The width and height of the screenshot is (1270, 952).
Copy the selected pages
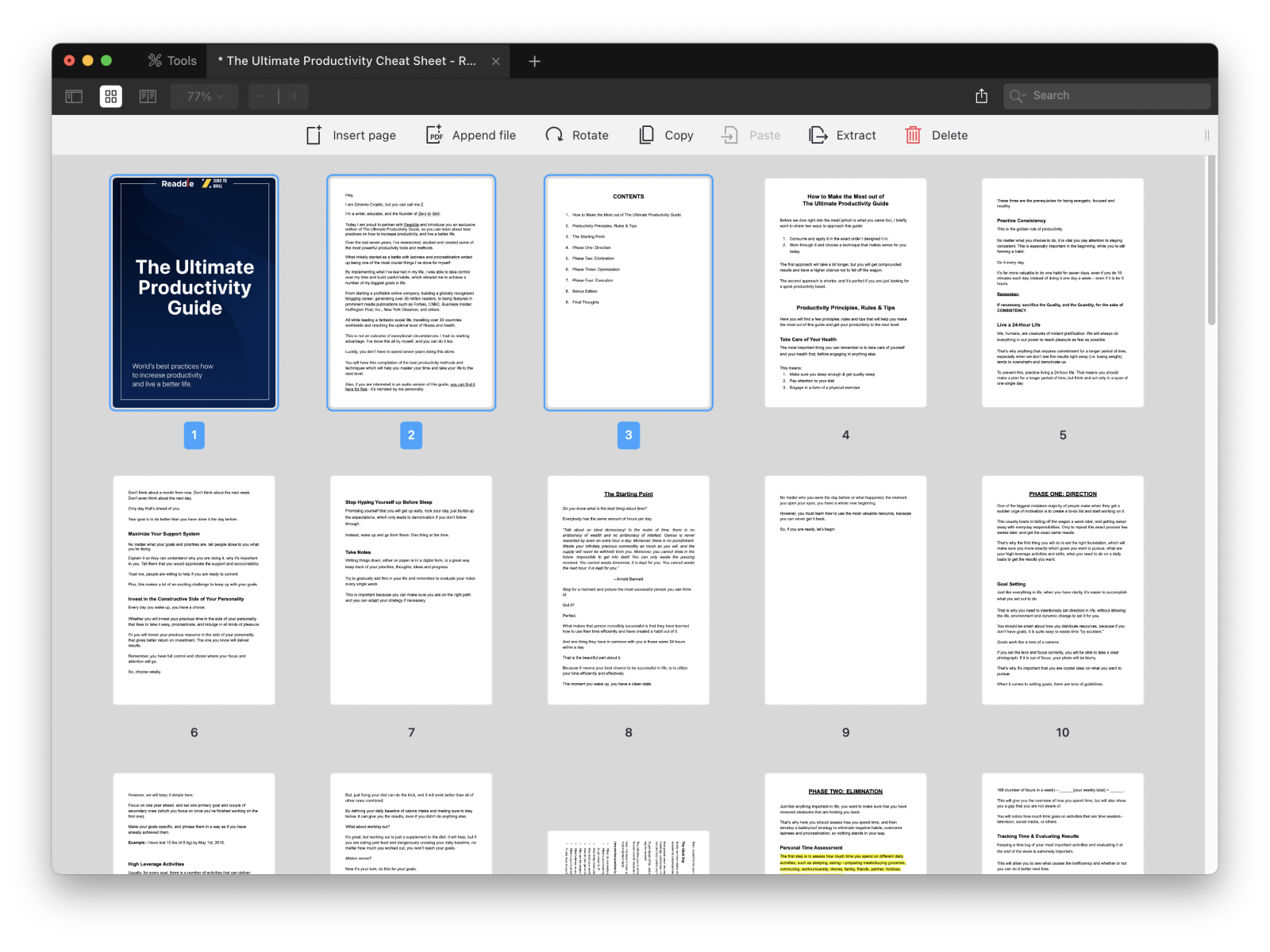[667, 136]
